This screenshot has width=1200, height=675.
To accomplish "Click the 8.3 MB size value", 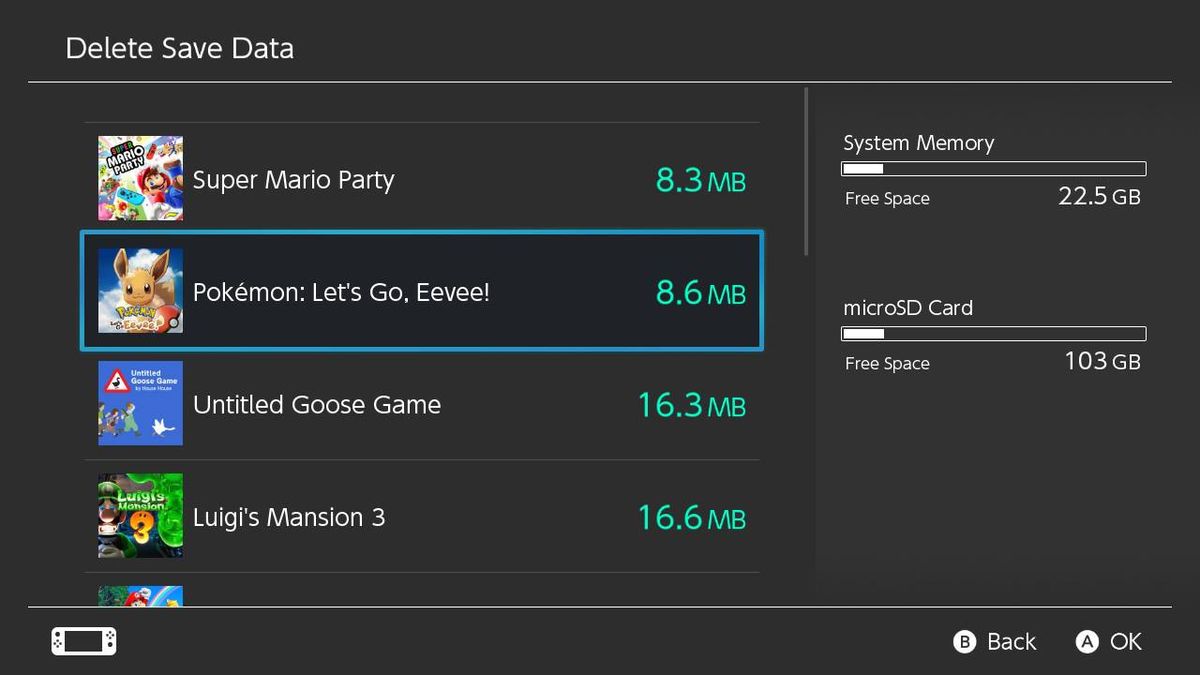I will [x=701, y=180].
